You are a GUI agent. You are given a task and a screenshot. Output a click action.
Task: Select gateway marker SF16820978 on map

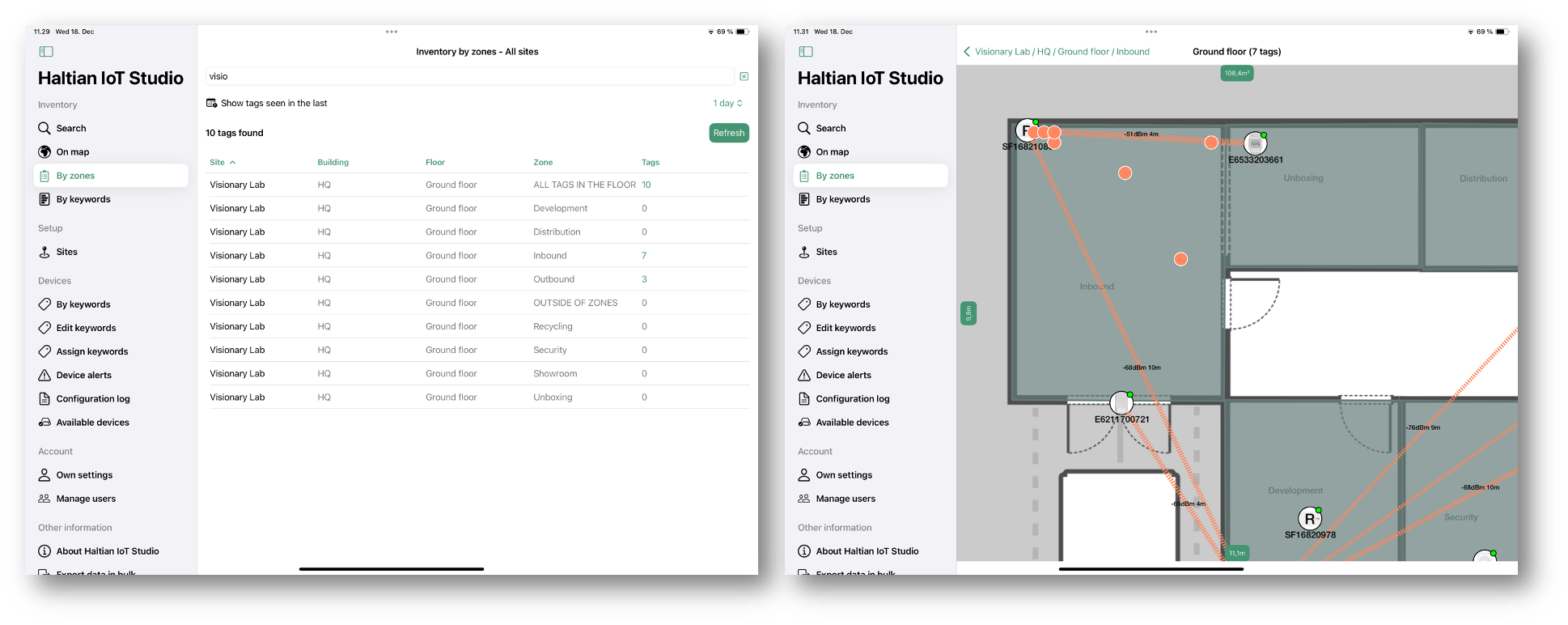click(x=1310, y=519)
